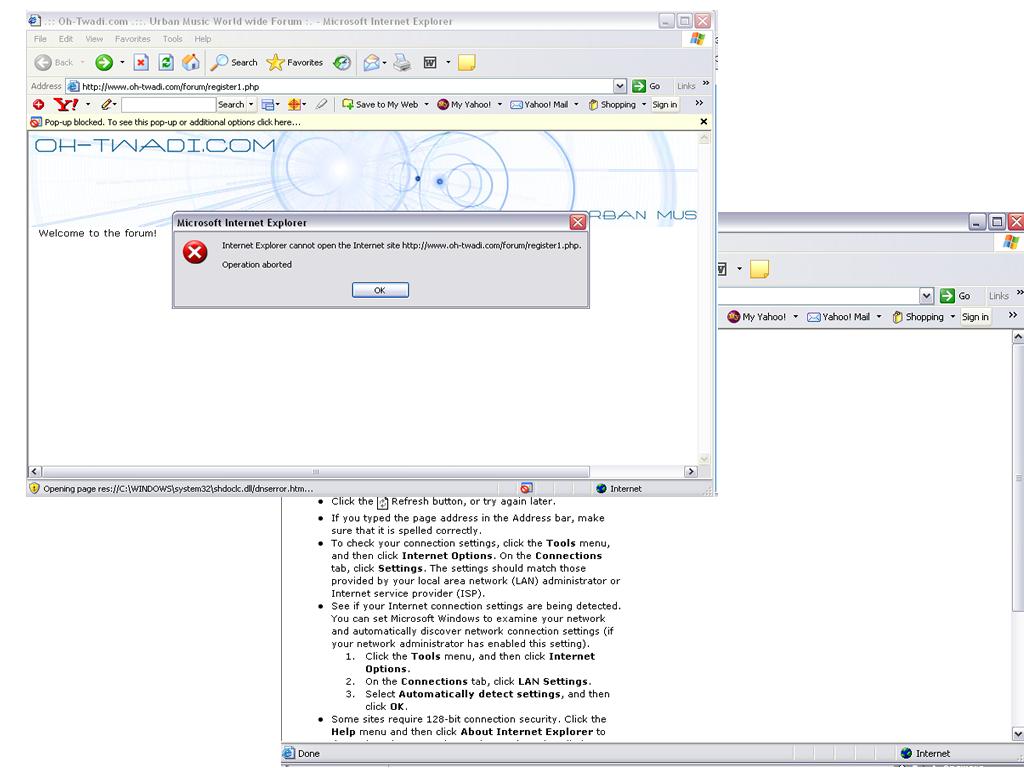This screenshot has height=768, width=1024.
Task: Open the Favorites star button
Action: coord(295,63)
